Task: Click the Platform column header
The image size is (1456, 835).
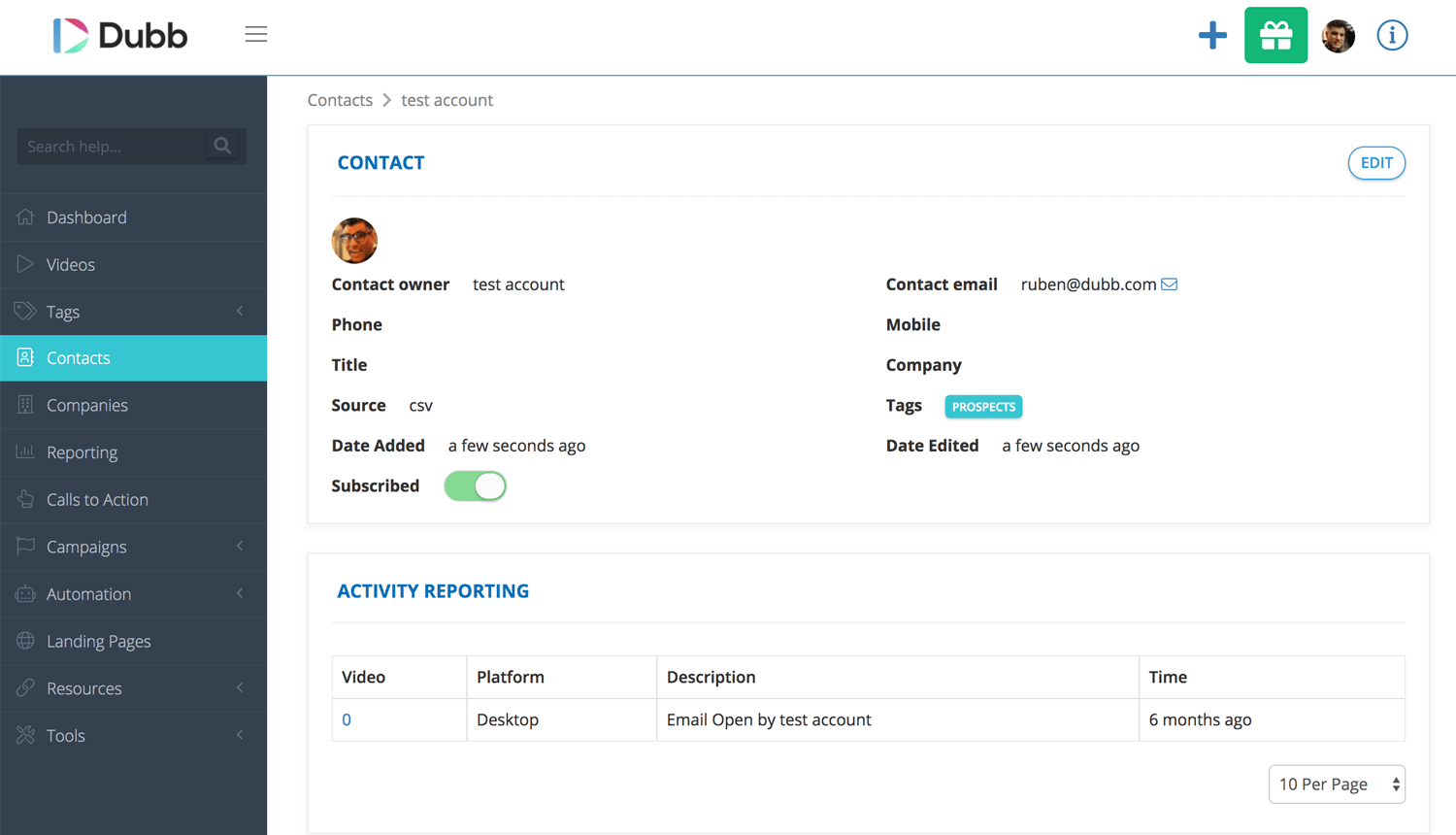Action: (561, 677)
